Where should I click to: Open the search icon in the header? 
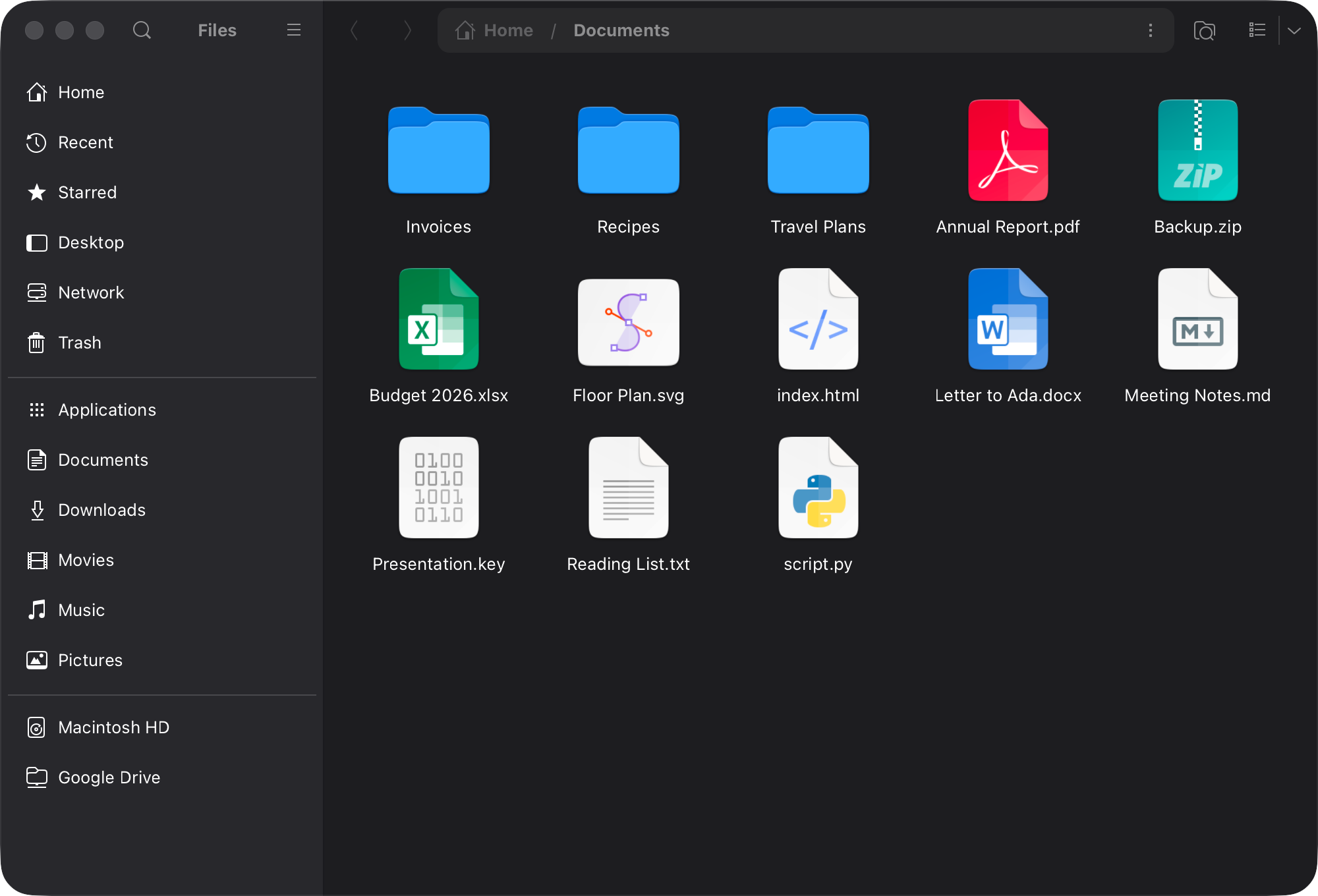(x=142, y=30)
